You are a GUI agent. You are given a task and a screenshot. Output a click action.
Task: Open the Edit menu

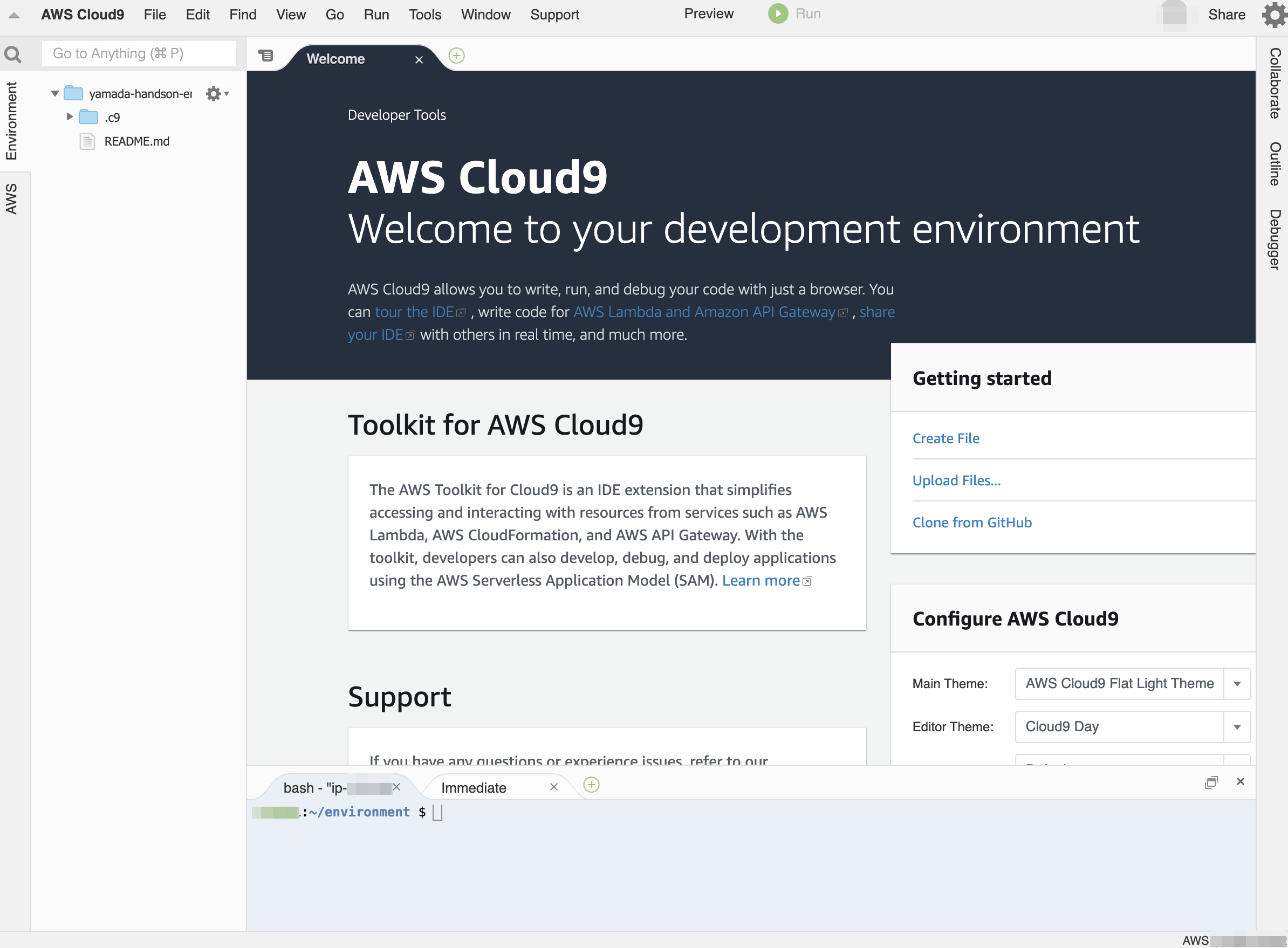197,15
